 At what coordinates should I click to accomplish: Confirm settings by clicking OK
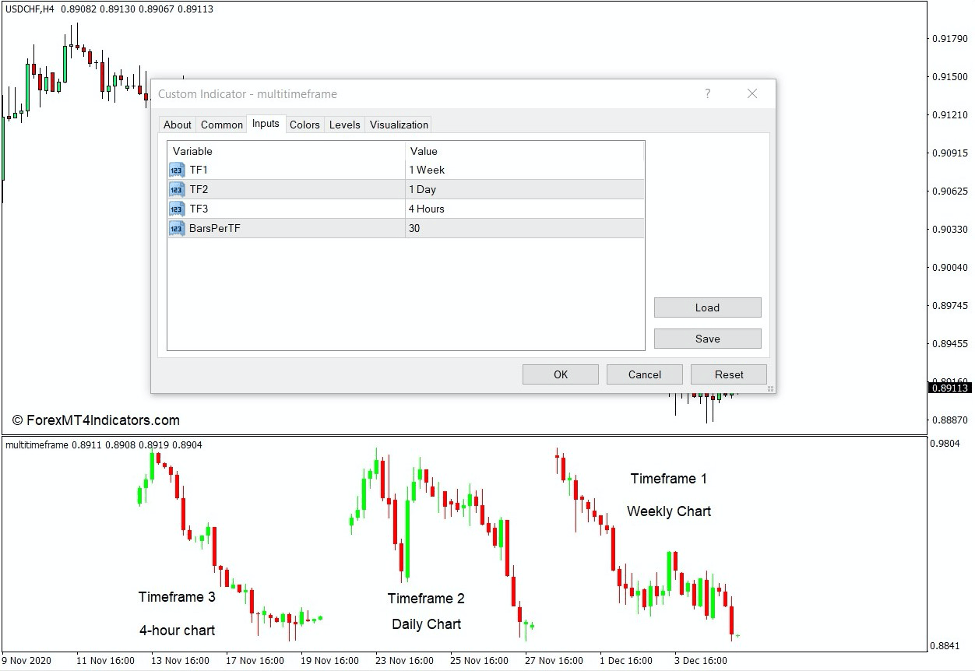pos(560,374)
